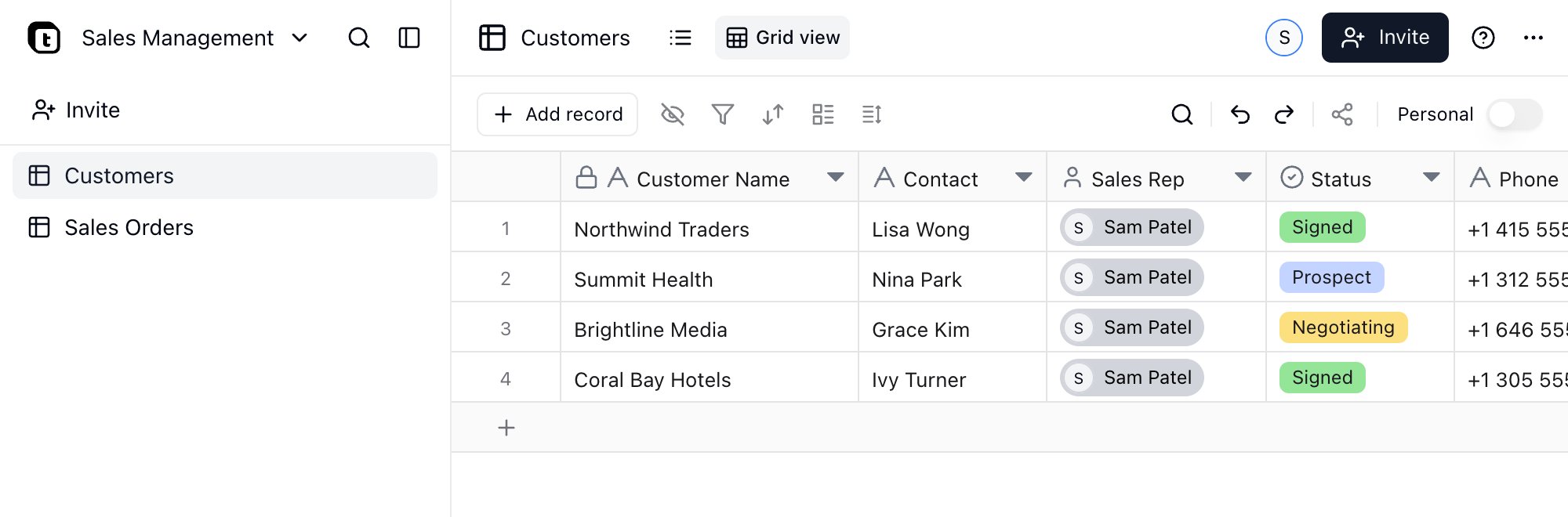This screenshot has height=517, width=1568.
Task: Click the dark Invite button
Action: point(1385,38)
